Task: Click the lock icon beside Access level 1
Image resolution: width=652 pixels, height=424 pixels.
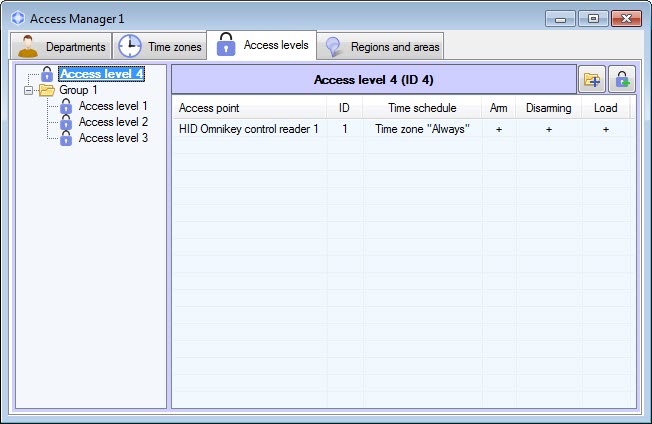Action: (x=66, y=106)
